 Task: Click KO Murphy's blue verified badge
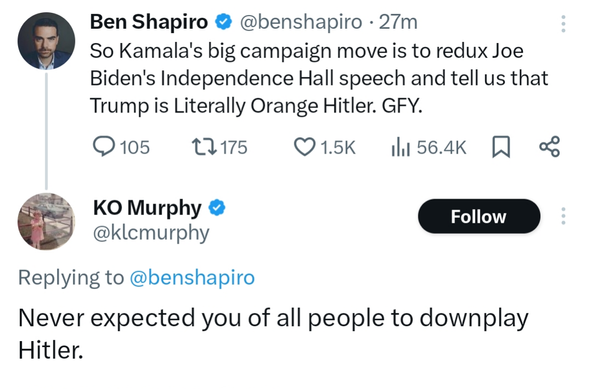click(x=217, y=208)
